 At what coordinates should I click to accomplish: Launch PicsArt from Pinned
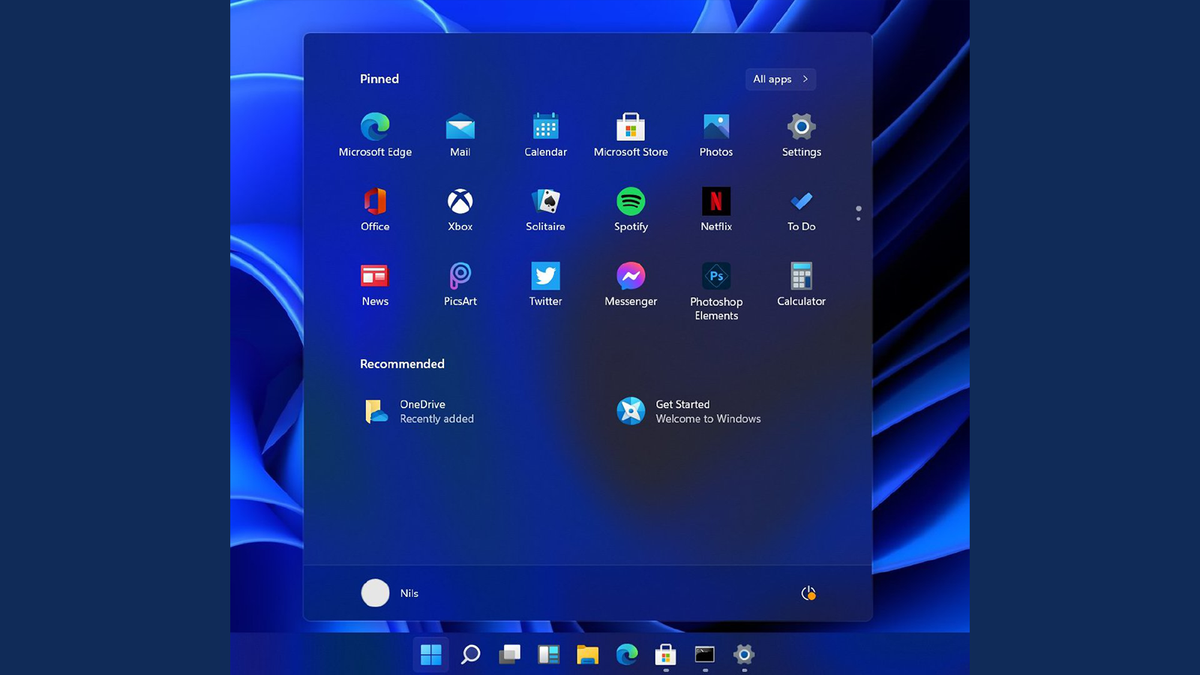[x=459, y=277]
